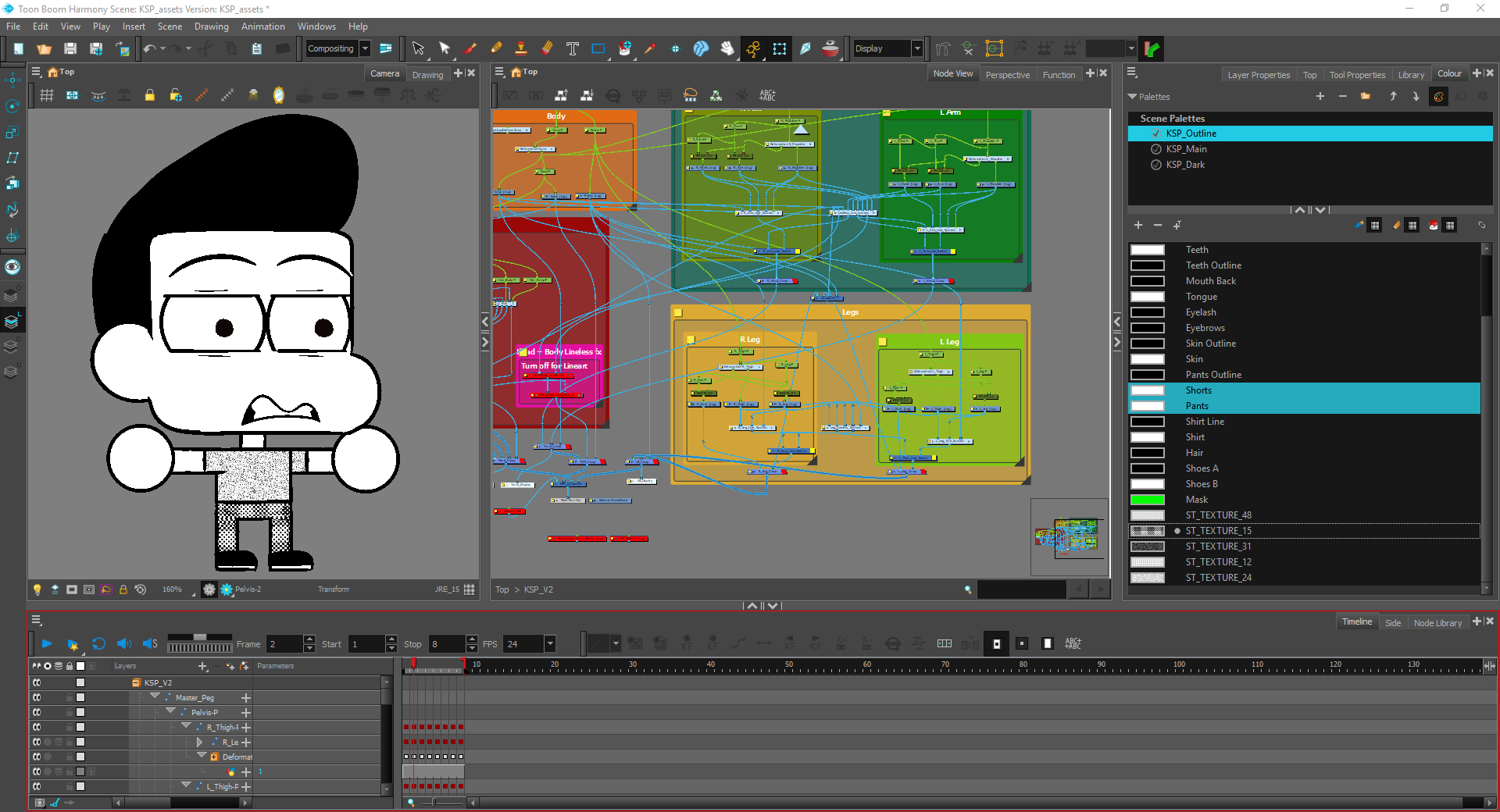
Task: Pick the Stamp tool
Action: tap(521, 48)
